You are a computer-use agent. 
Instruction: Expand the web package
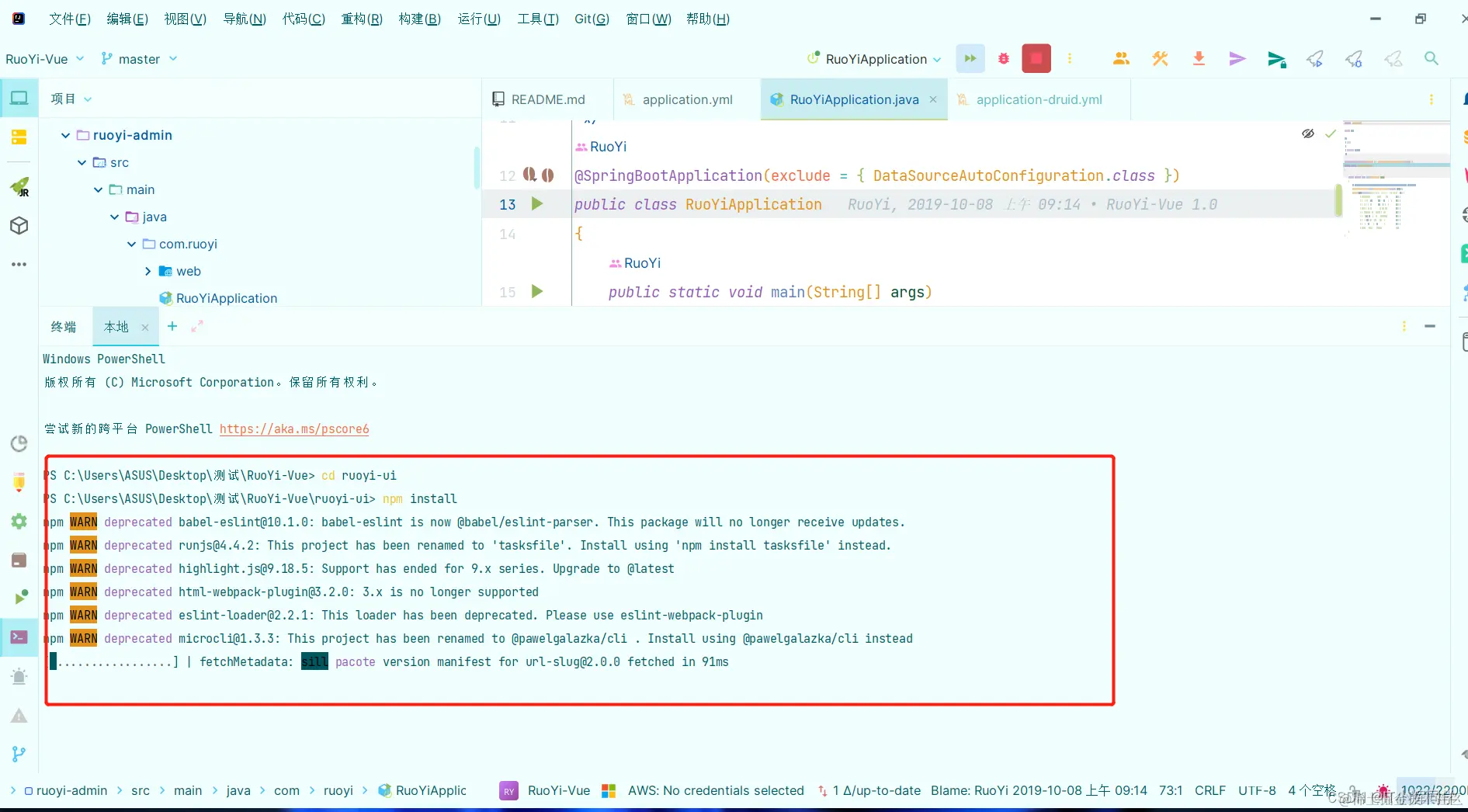tap(147, 271)
